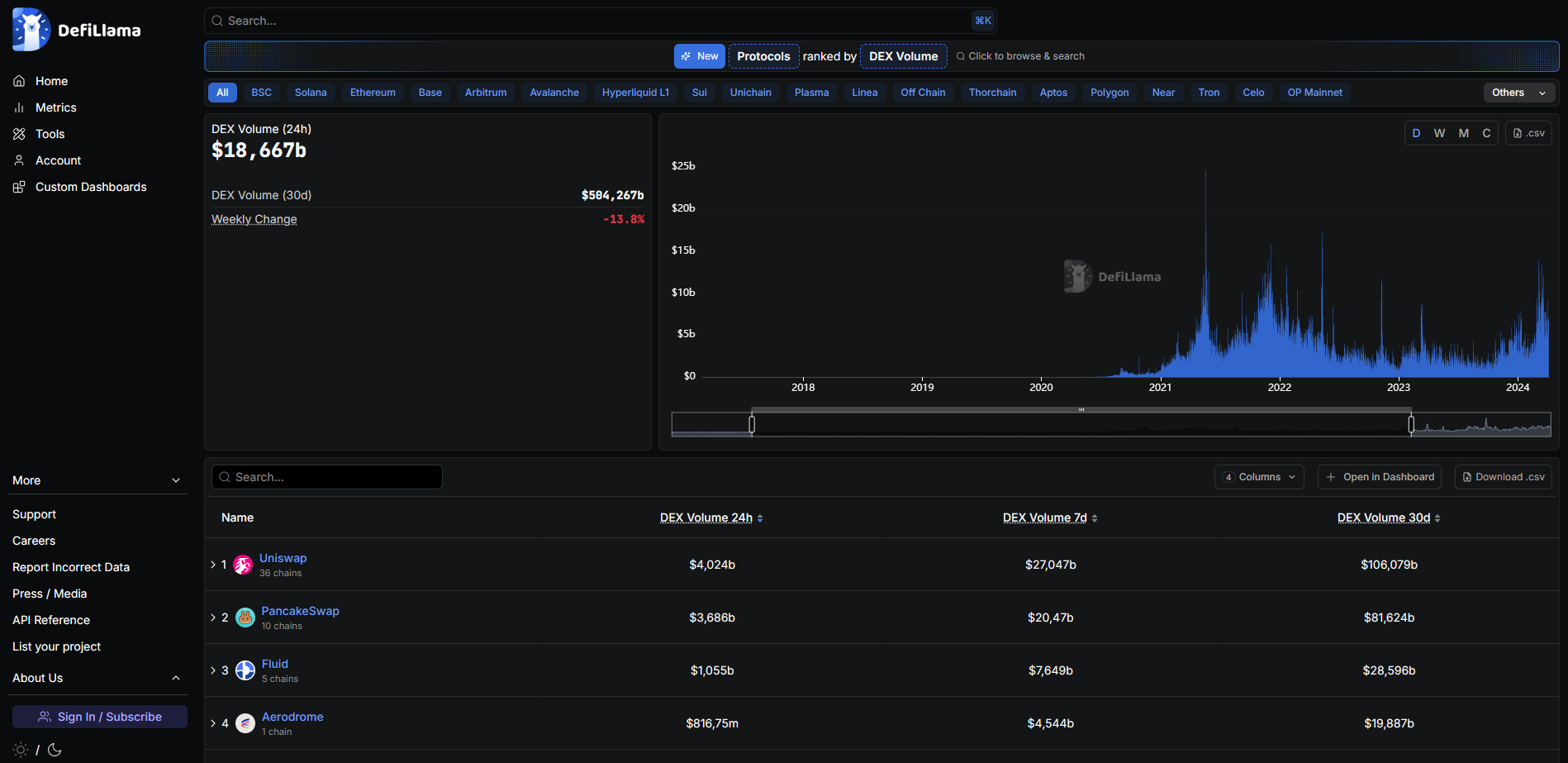Sort by DEX Volume 24h arrows
The height and width of the screenshot is (763, 1568).
760,518
